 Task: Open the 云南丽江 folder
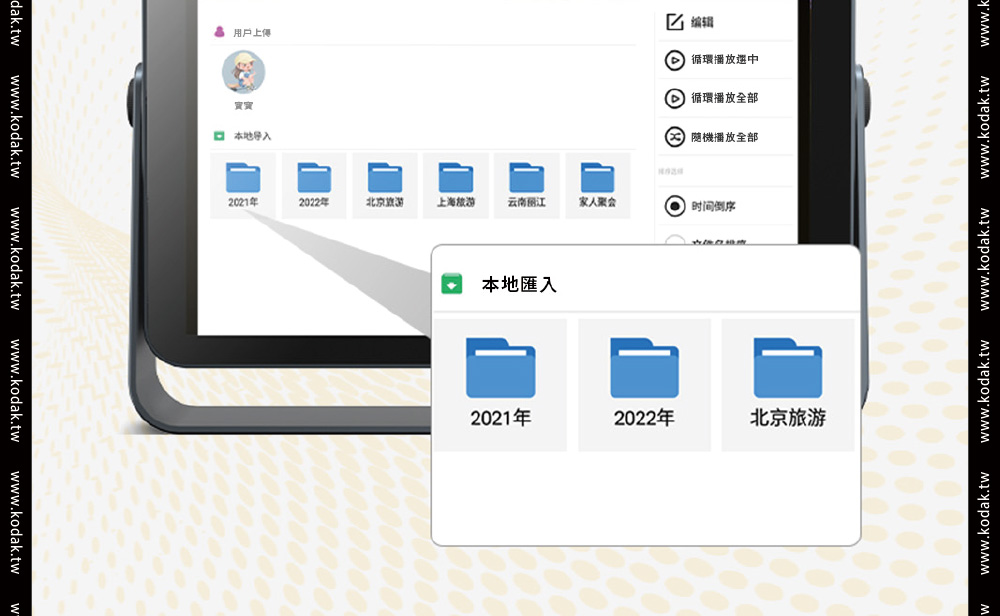tap(526, 178)
